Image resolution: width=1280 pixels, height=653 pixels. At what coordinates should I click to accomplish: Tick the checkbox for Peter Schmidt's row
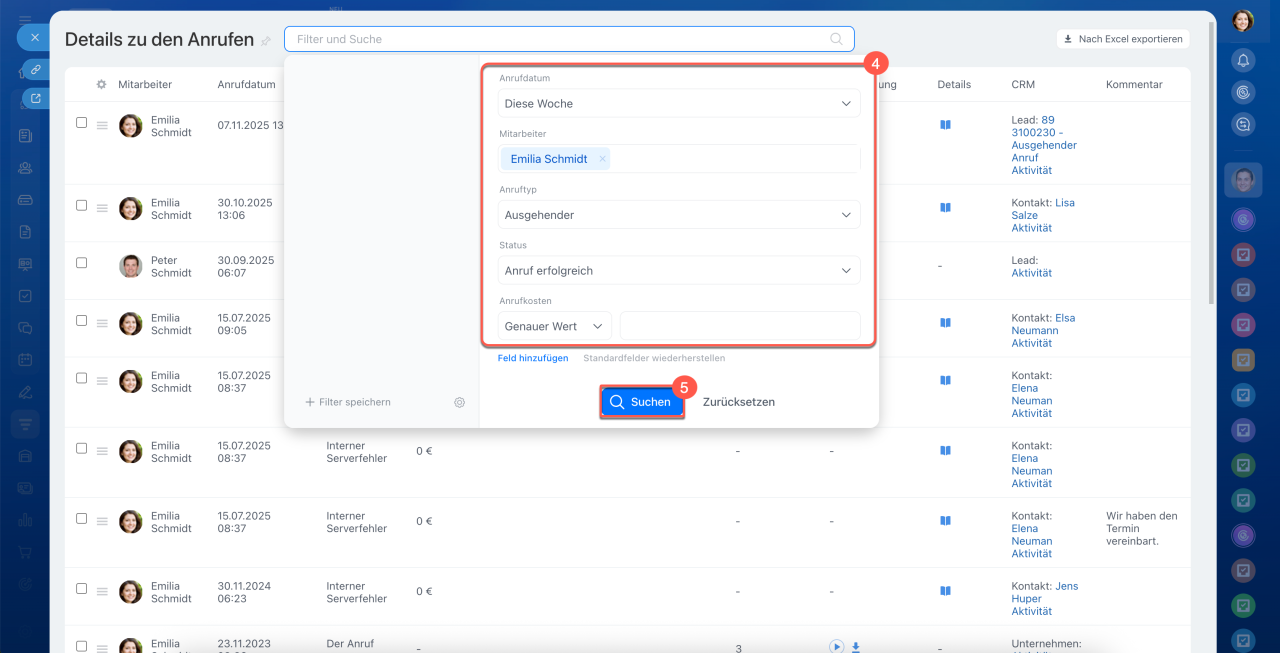[82, 263]
